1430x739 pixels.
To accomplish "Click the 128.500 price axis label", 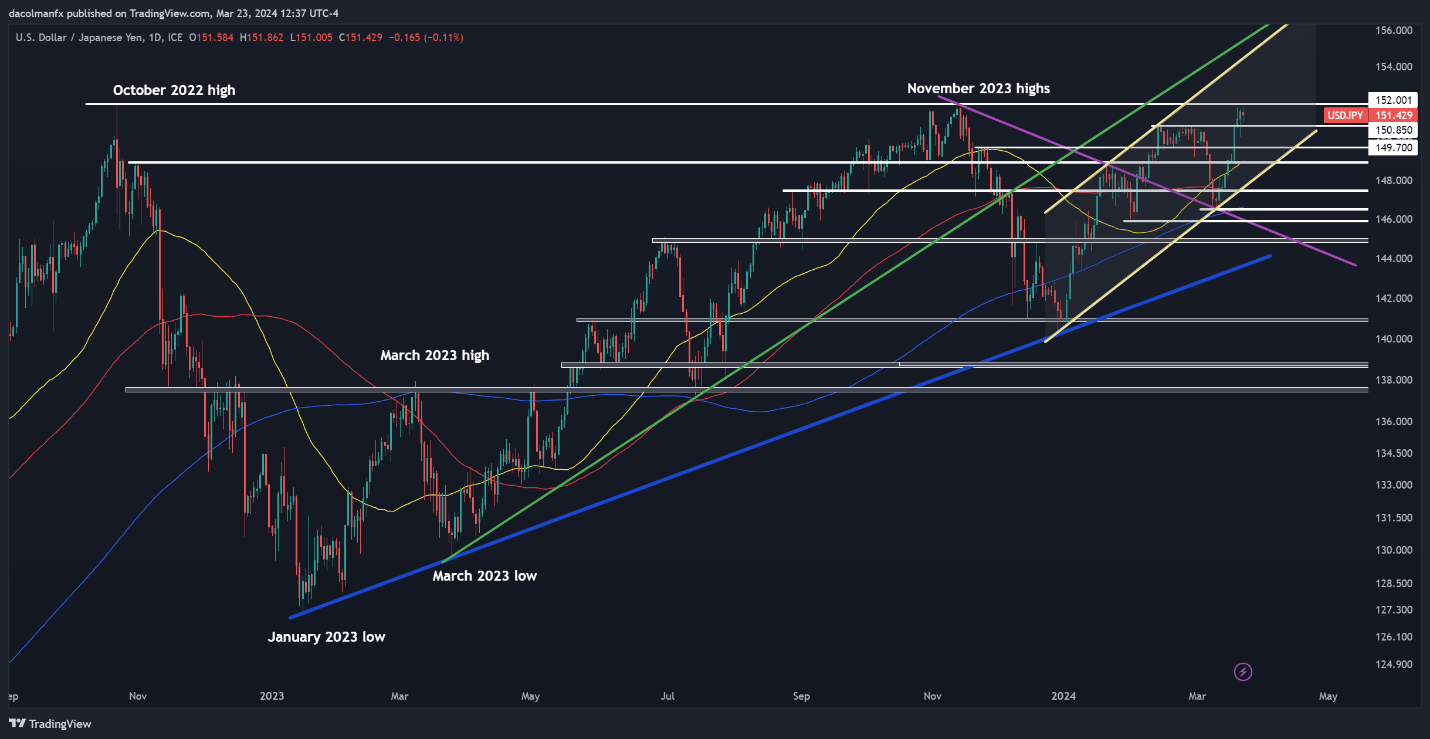I will pyautogui.click(x=1394, y=582).
